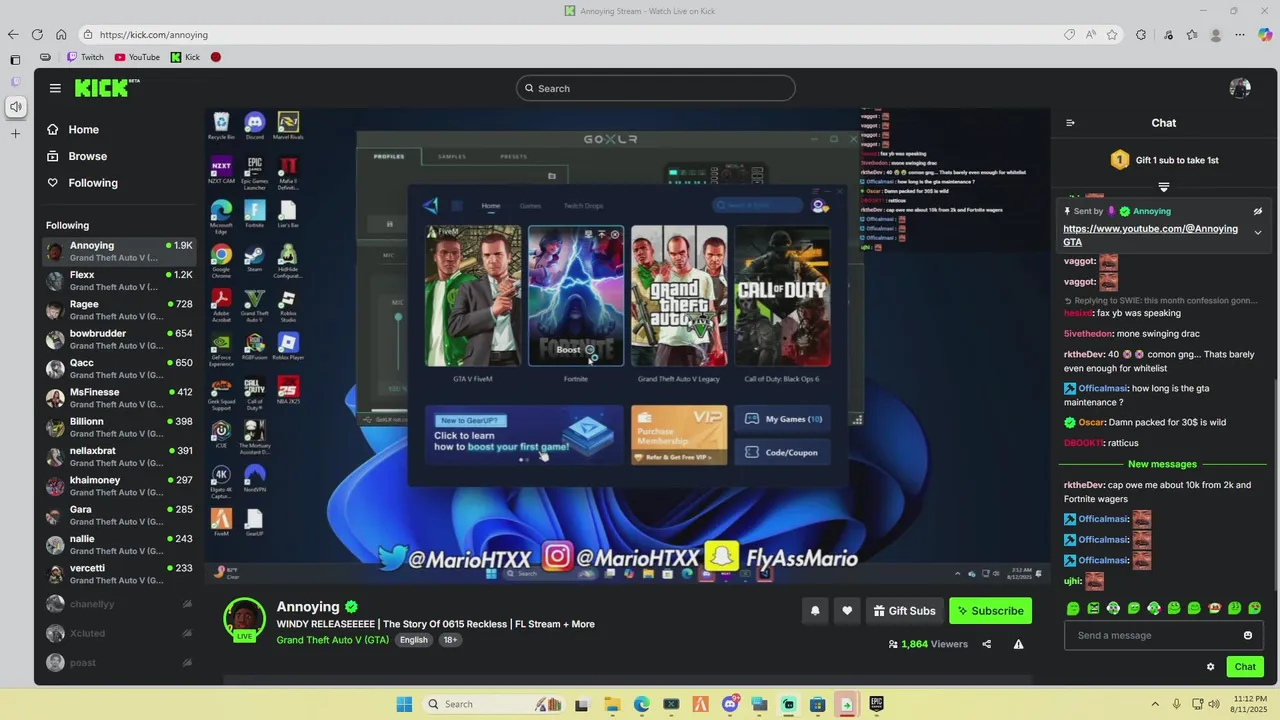This screenshot has width=1280, height=720.
Task: Open the YouTube bookmark
Action: pyautogui.click(x=137, y=57)
